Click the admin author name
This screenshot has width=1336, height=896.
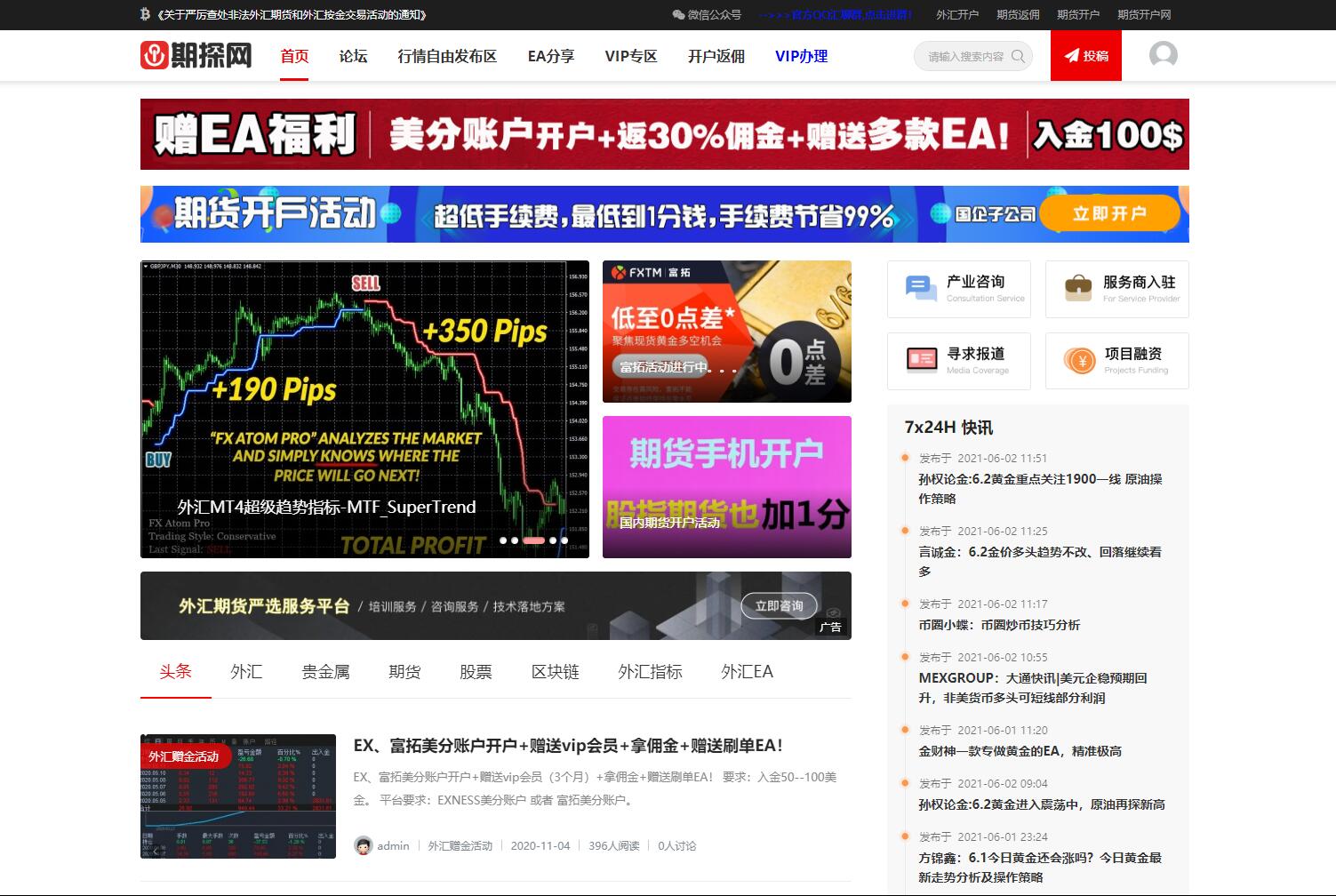click(x=393, y=845)
